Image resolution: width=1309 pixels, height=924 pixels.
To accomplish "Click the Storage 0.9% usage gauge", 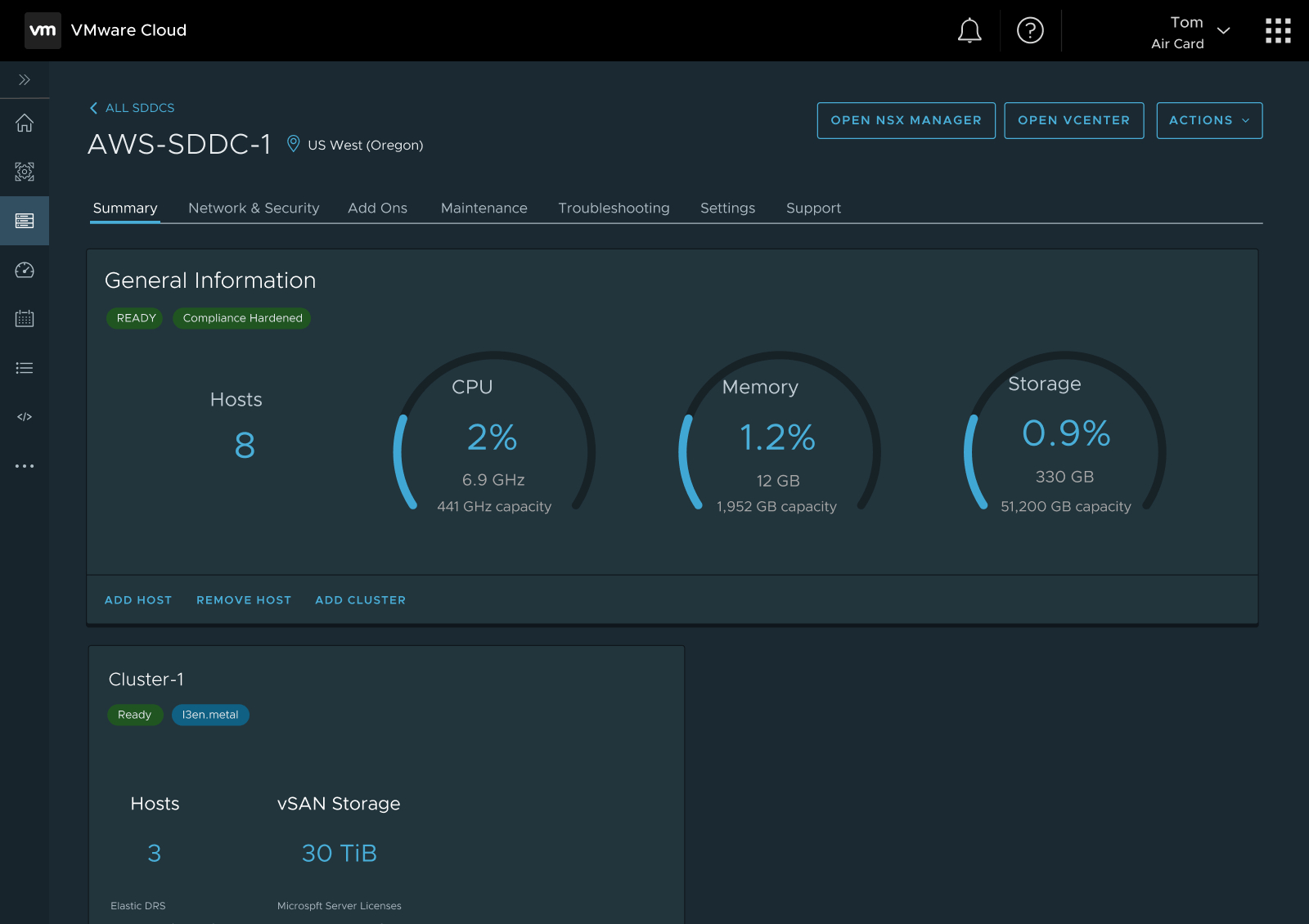I will 1064,433.
